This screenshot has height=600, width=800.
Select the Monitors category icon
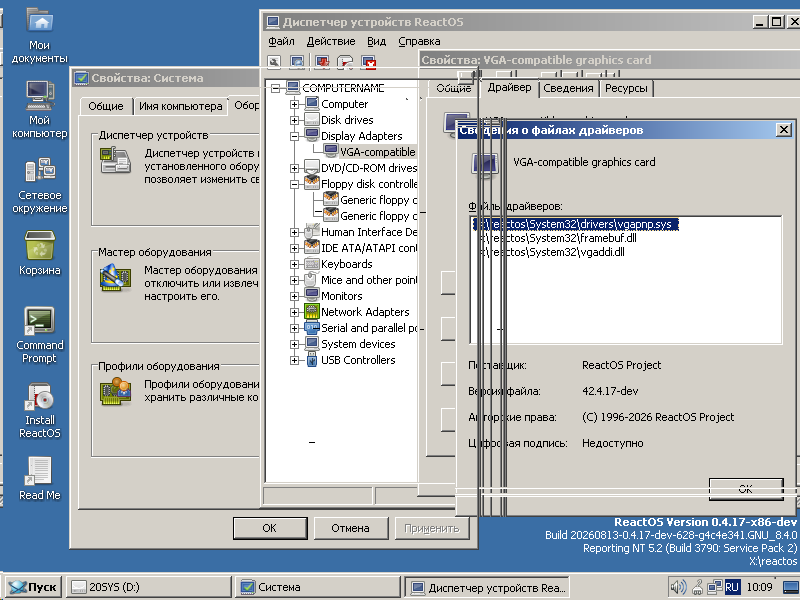(x=311, y=295)
